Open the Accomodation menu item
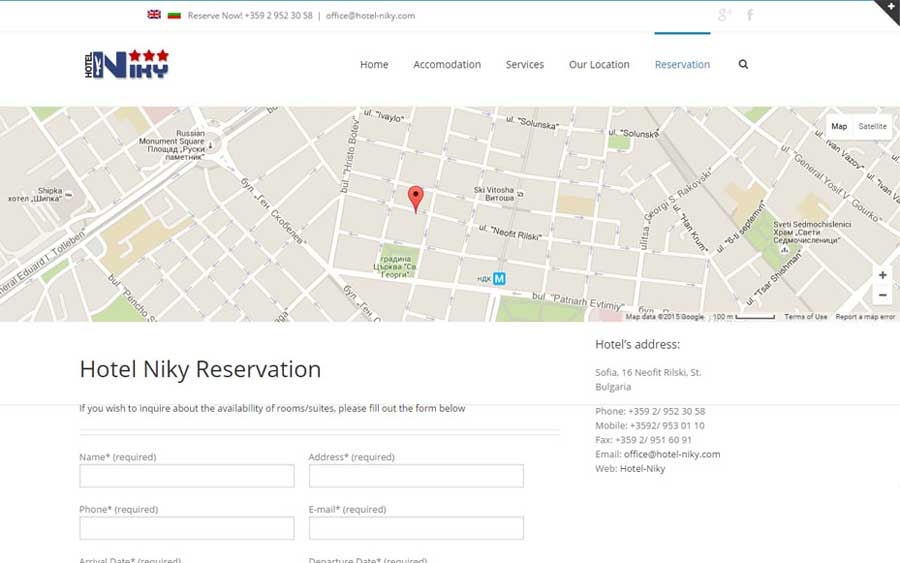This screenshot has height=563, width=900. [447, 64]
